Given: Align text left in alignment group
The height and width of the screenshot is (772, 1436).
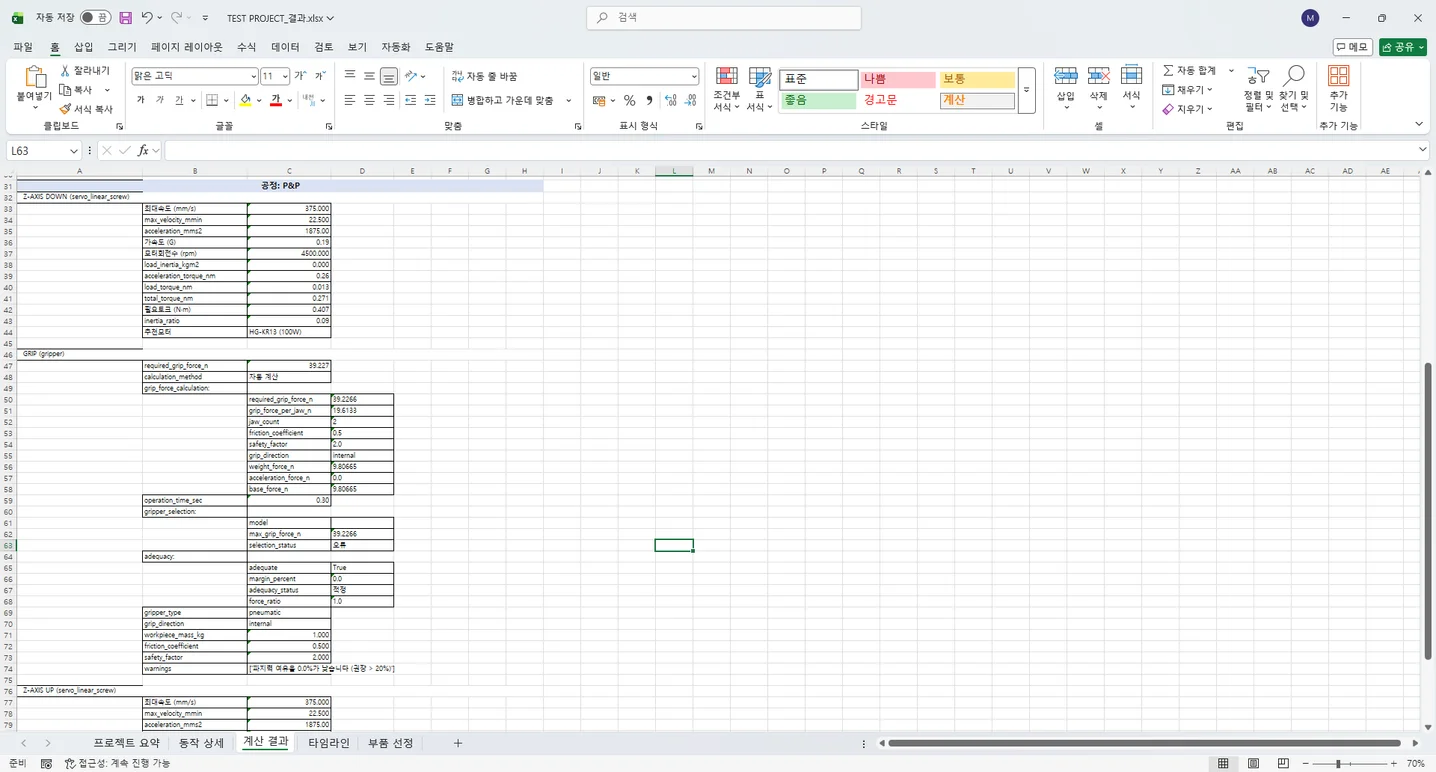Looking at the screenshot, I should pos(350,100).
